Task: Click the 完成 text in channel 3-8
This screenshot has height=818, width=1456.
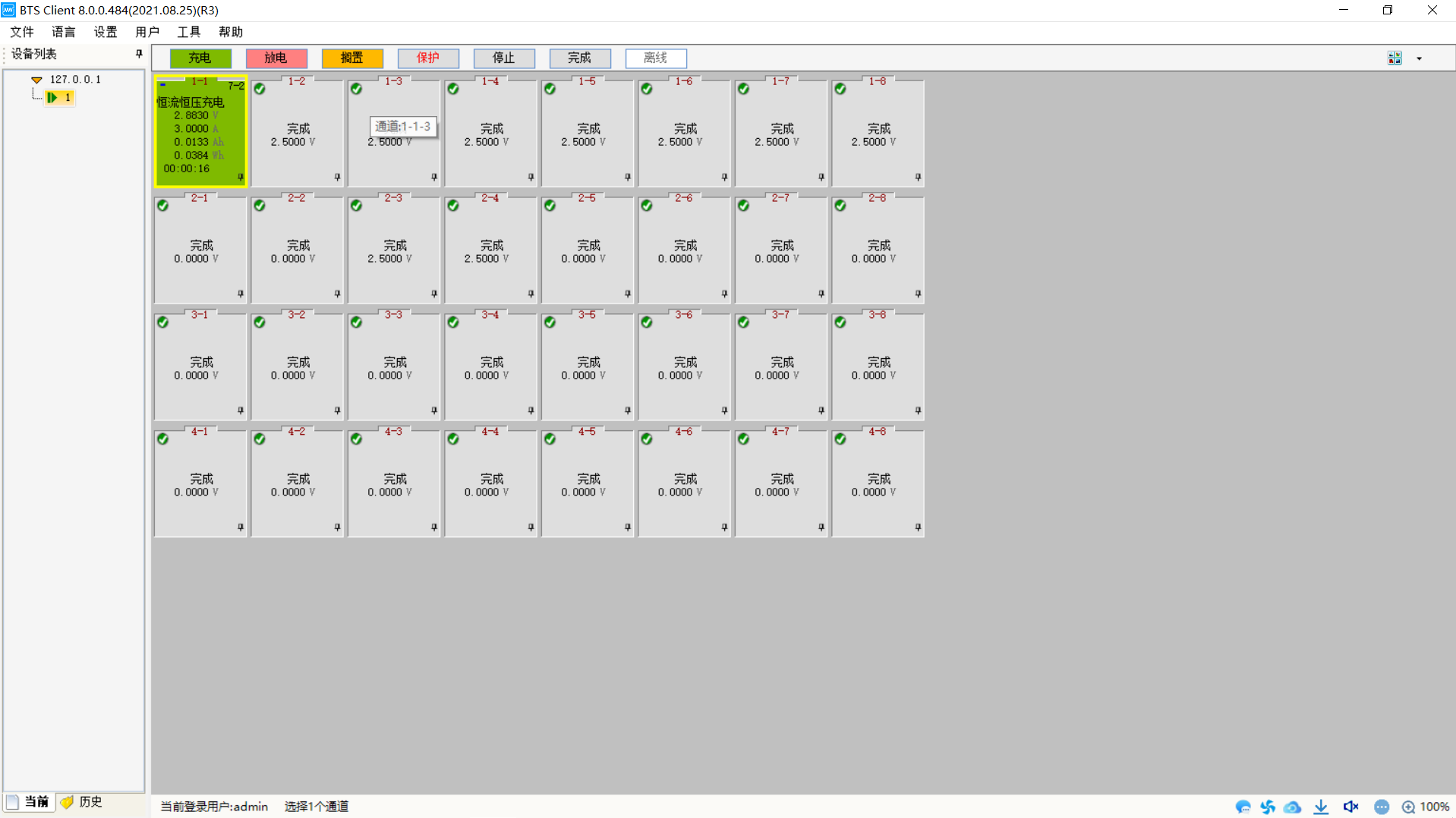Action: (x=879, y=363)
